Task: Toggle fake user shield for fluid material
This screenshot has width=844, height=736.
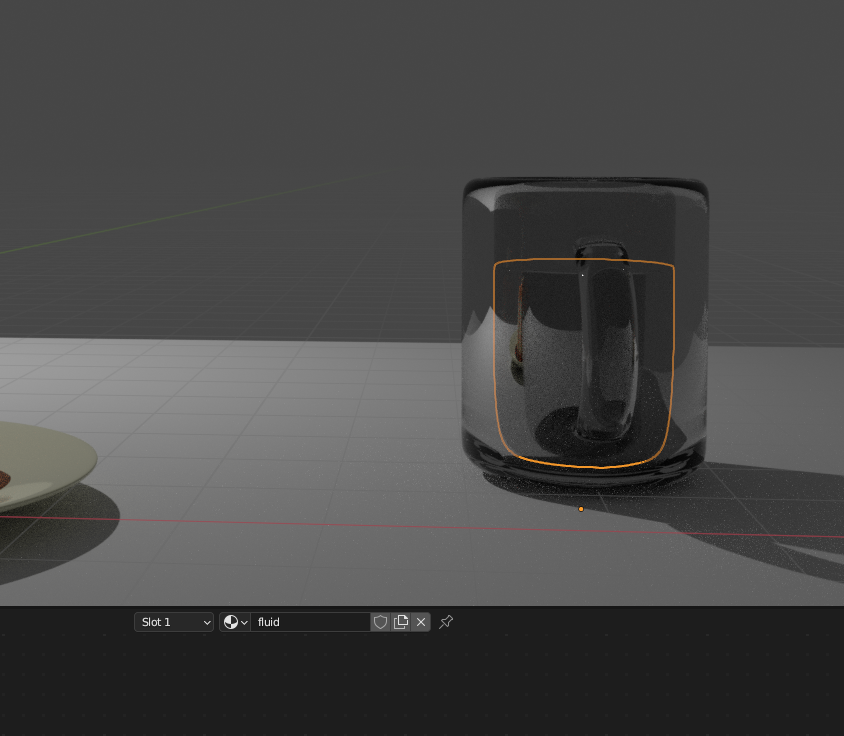Action: pos(380,622)
